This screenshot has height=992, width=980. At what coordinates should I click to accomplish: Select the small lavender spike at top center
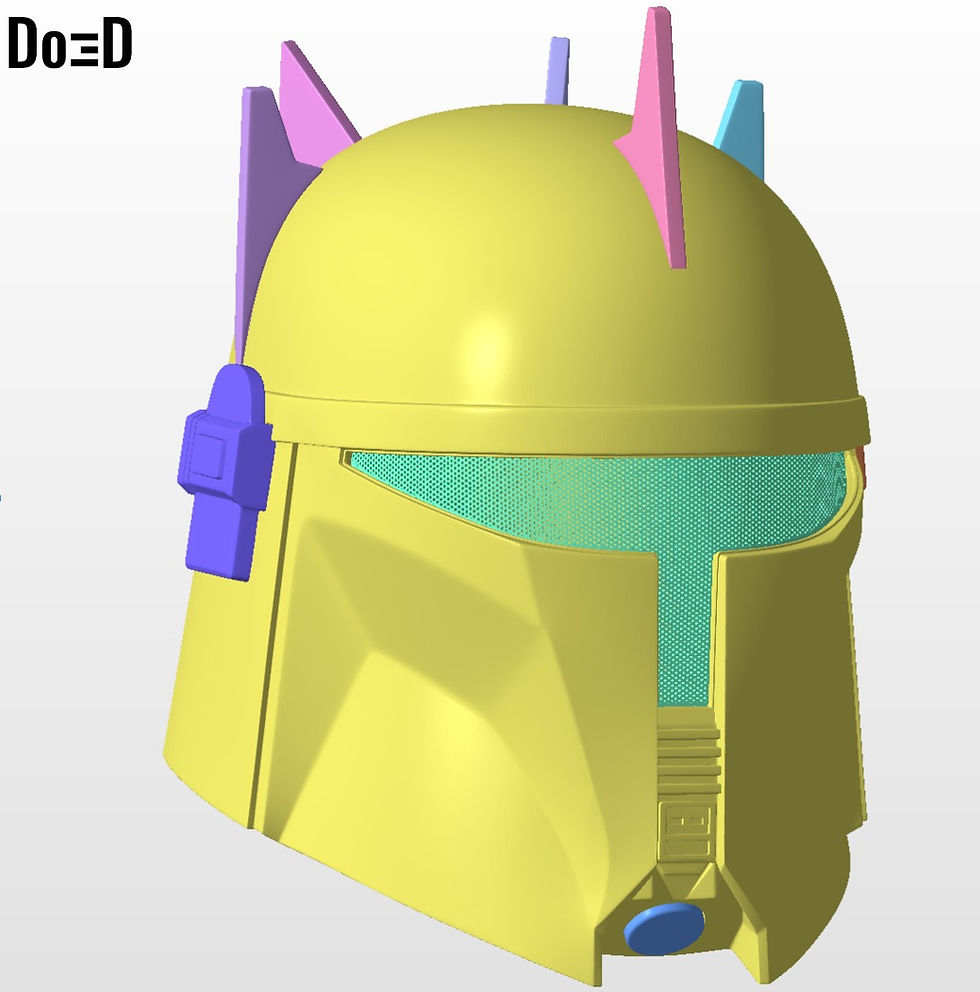click(557, 71)
